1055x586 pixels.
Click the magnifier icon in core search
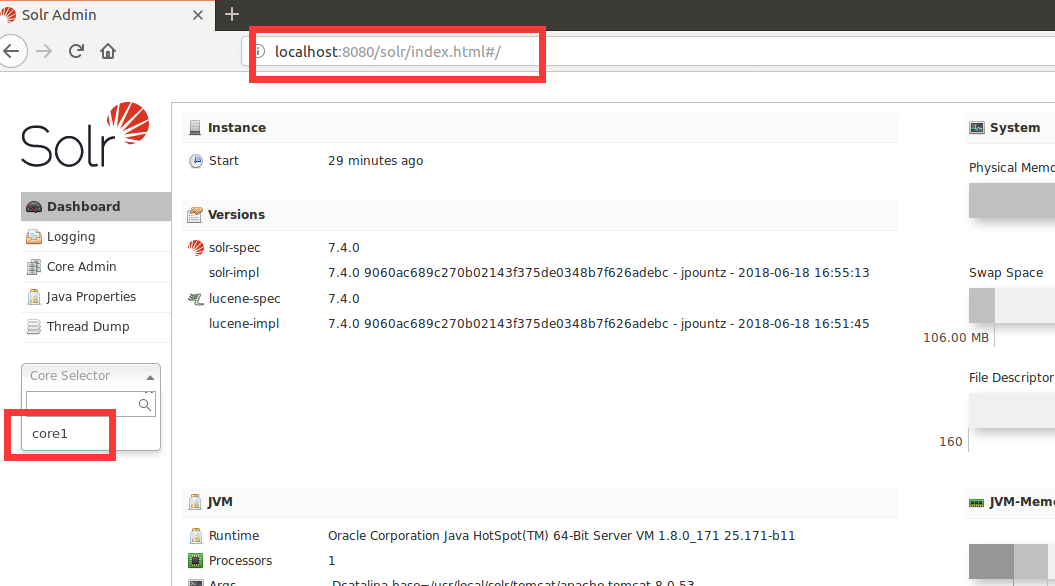pos(145,404)
